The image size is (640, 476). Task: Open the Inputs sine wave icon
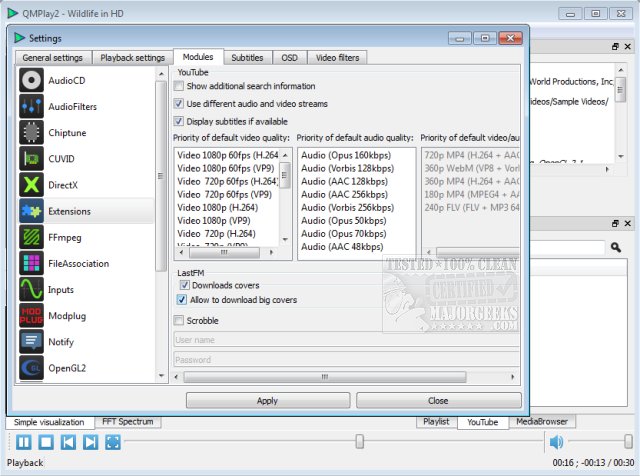tap(31, 289)
